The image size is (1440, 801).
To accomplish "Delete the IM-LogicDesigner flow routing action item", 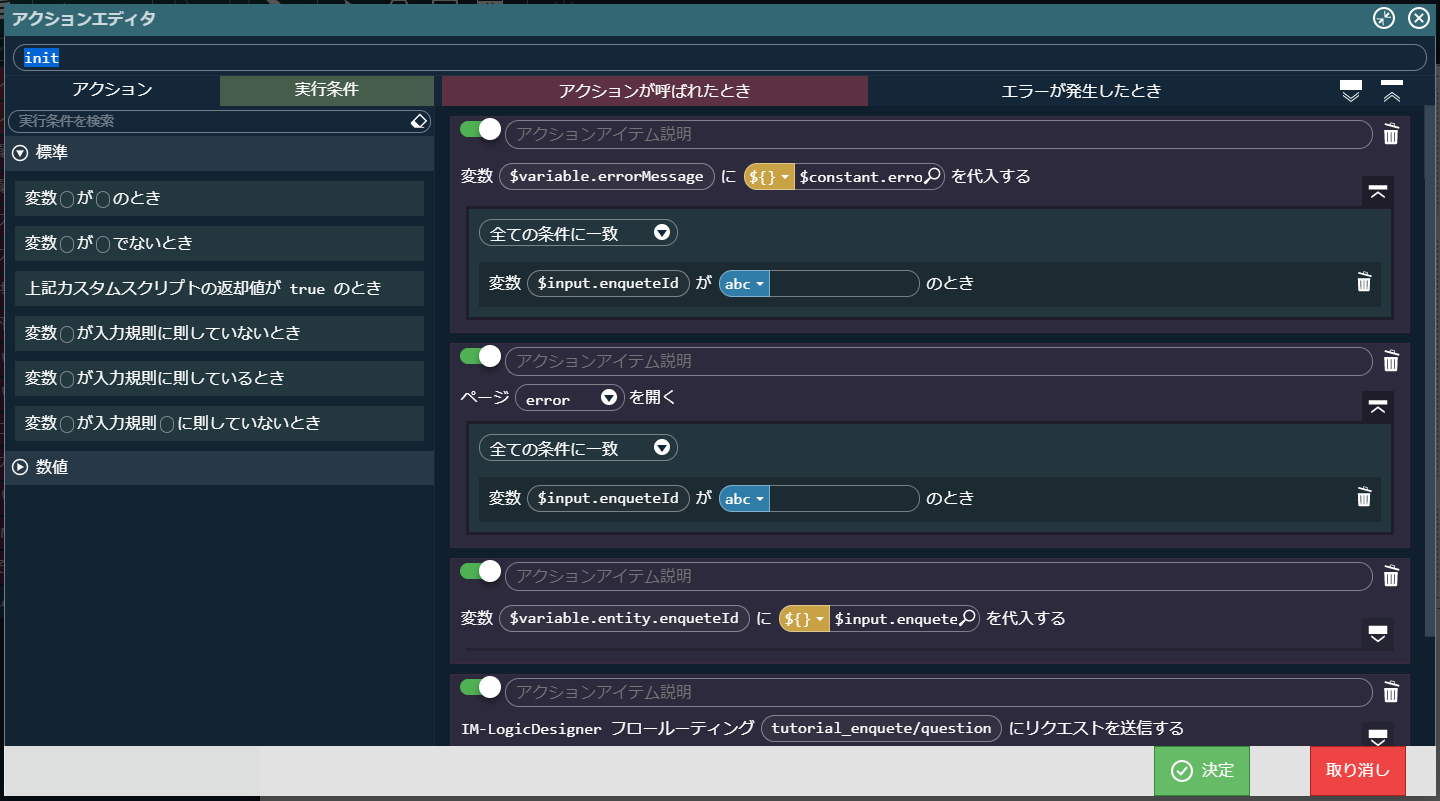I will pos(1391,692).
